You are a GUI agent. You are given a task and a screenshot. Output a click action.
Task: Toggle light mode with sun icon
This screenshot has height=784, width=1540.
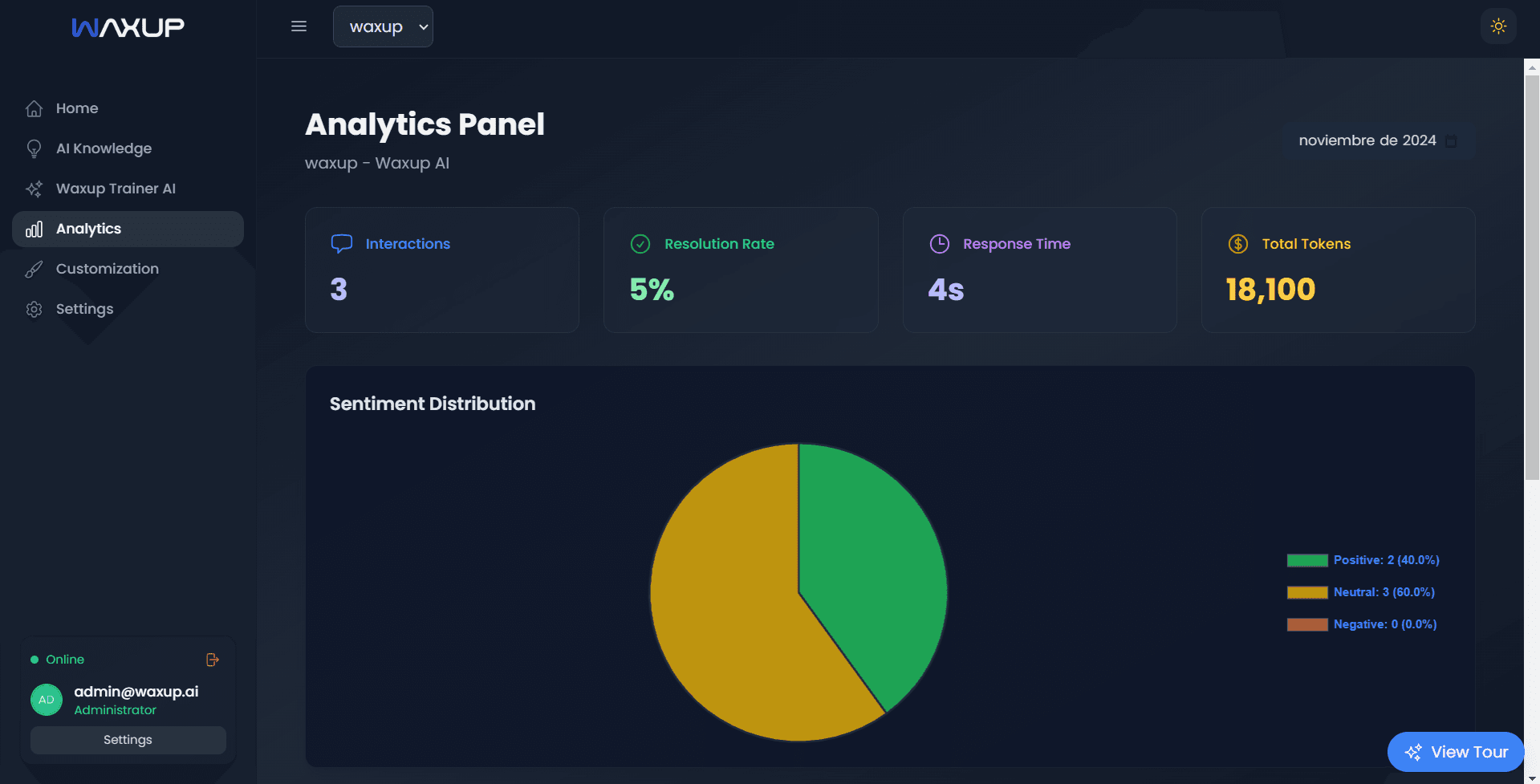tap(1497, 26)
